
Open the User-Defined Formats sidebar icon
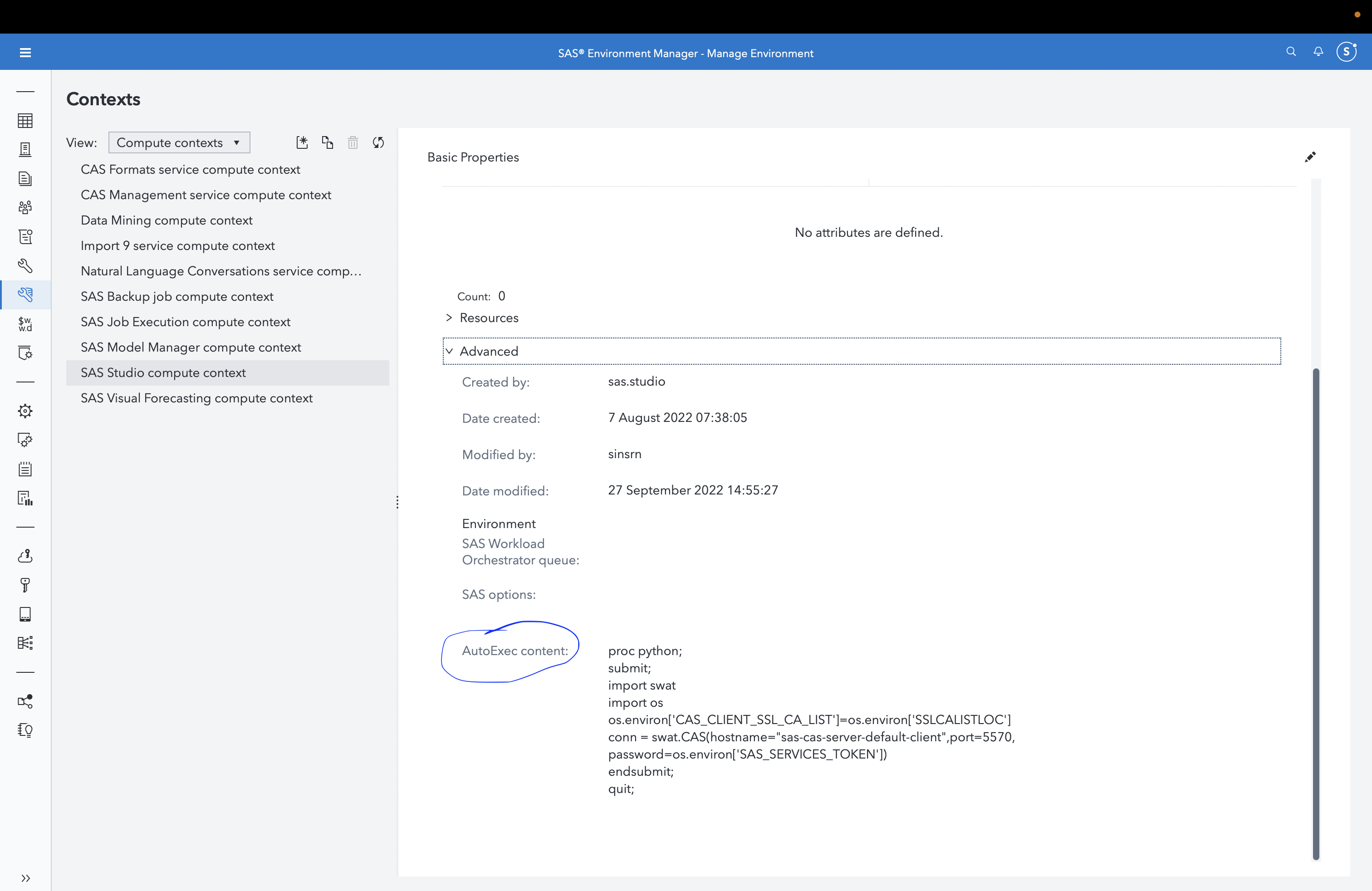pyautogui.click(x=25, y=324)
